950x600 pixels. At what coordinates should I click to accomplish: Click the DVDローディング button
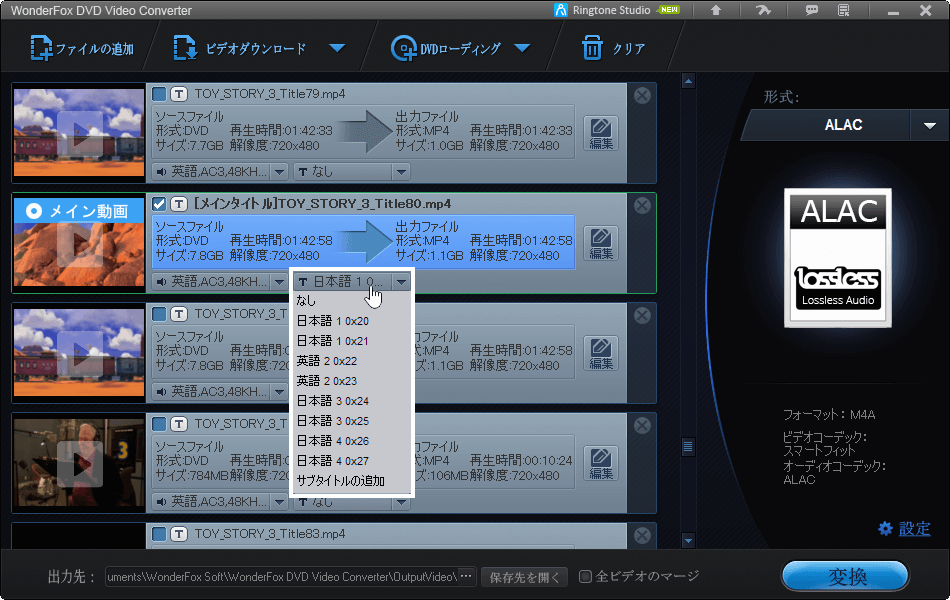[446, 48]
